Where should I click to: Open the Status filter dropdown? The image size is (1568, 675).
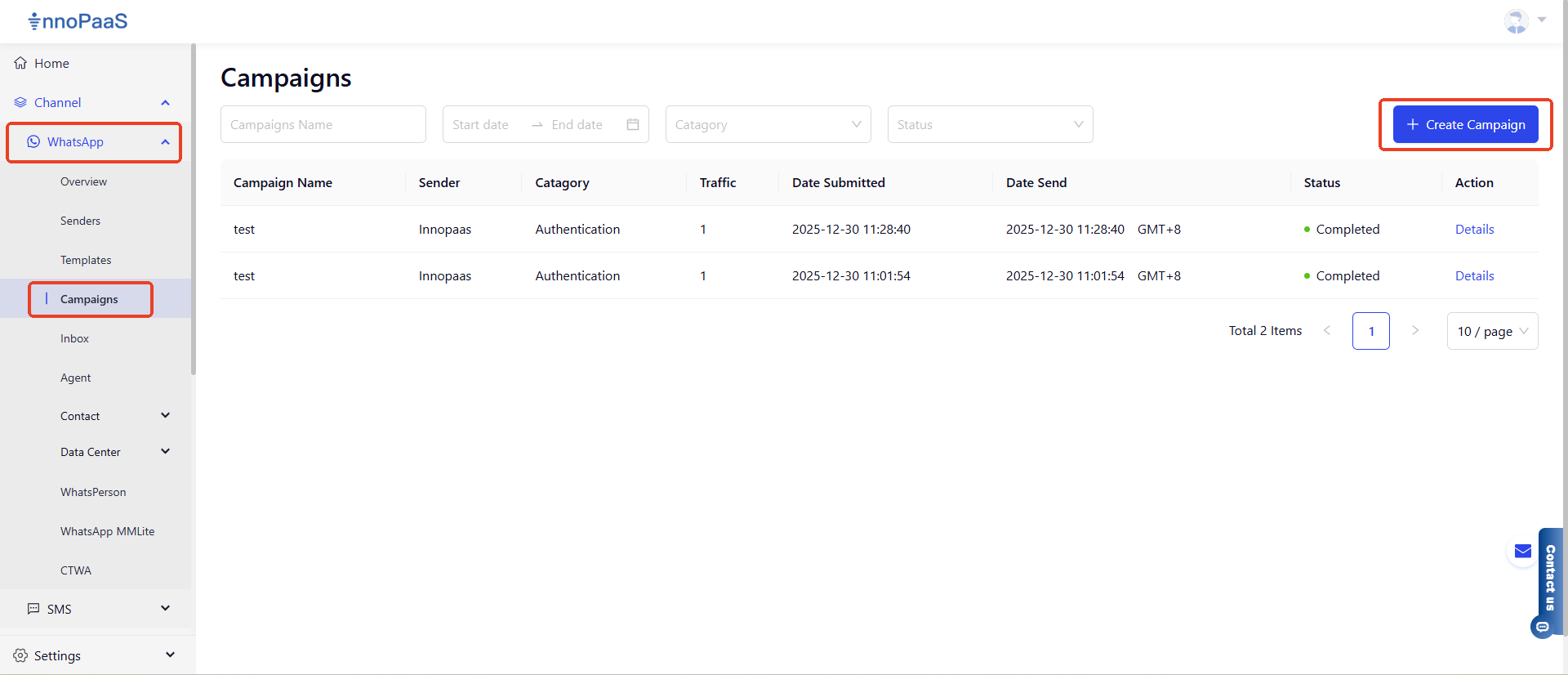coord(990,124)
